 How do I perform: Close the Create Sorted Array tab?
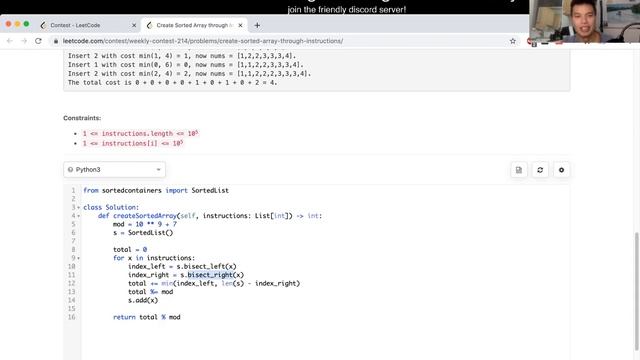[240, 25]
